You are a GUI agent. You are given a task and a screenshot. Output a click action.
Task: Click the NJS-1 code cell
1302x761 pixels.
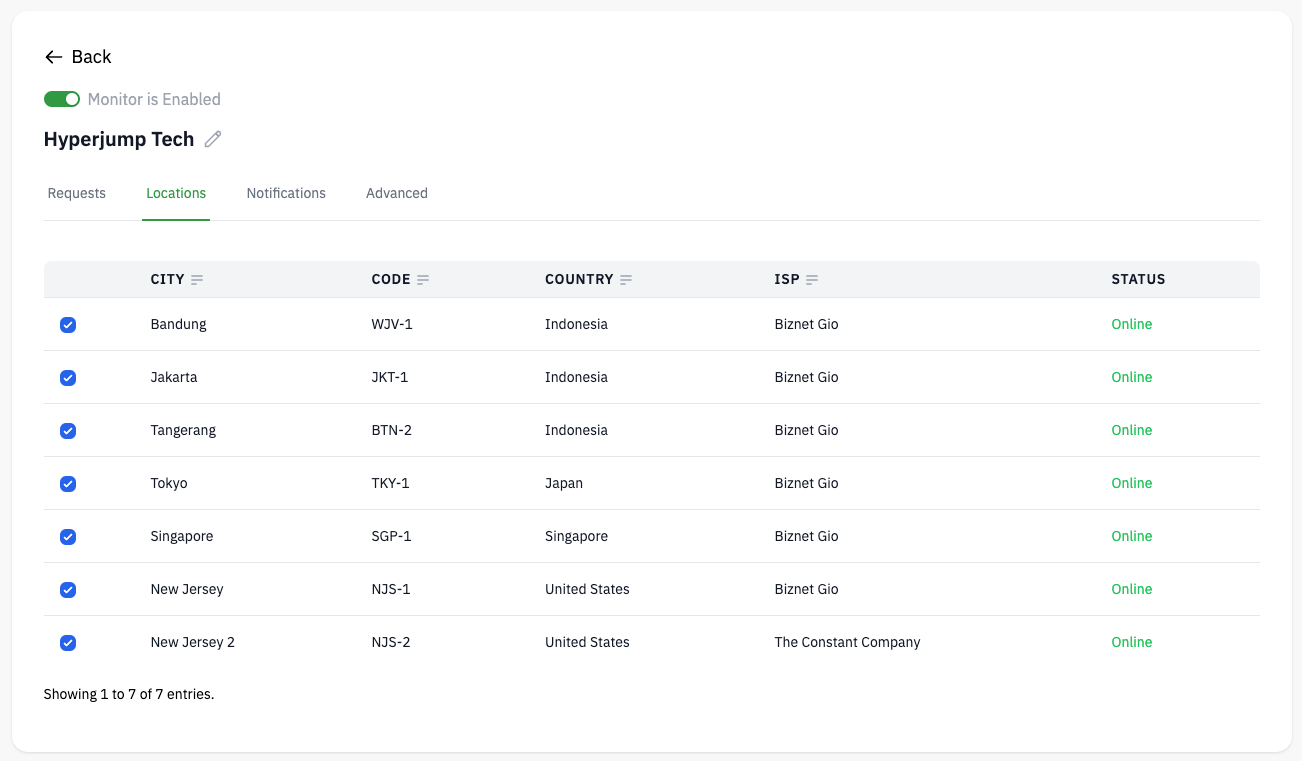point(391,589)
